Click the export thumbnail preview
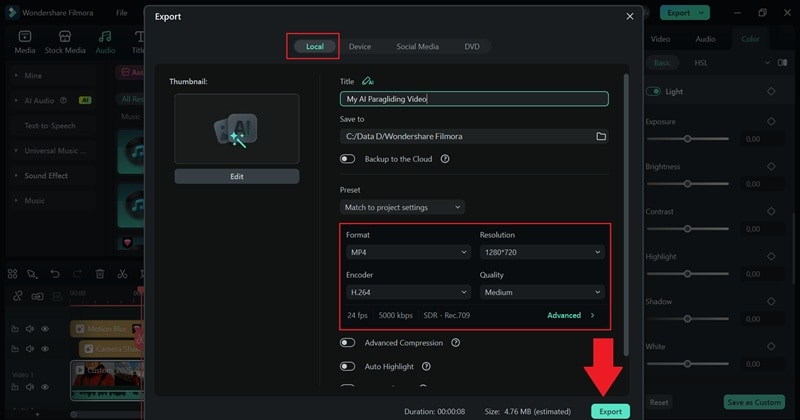800x420 pixels. [x=237, y=129]
